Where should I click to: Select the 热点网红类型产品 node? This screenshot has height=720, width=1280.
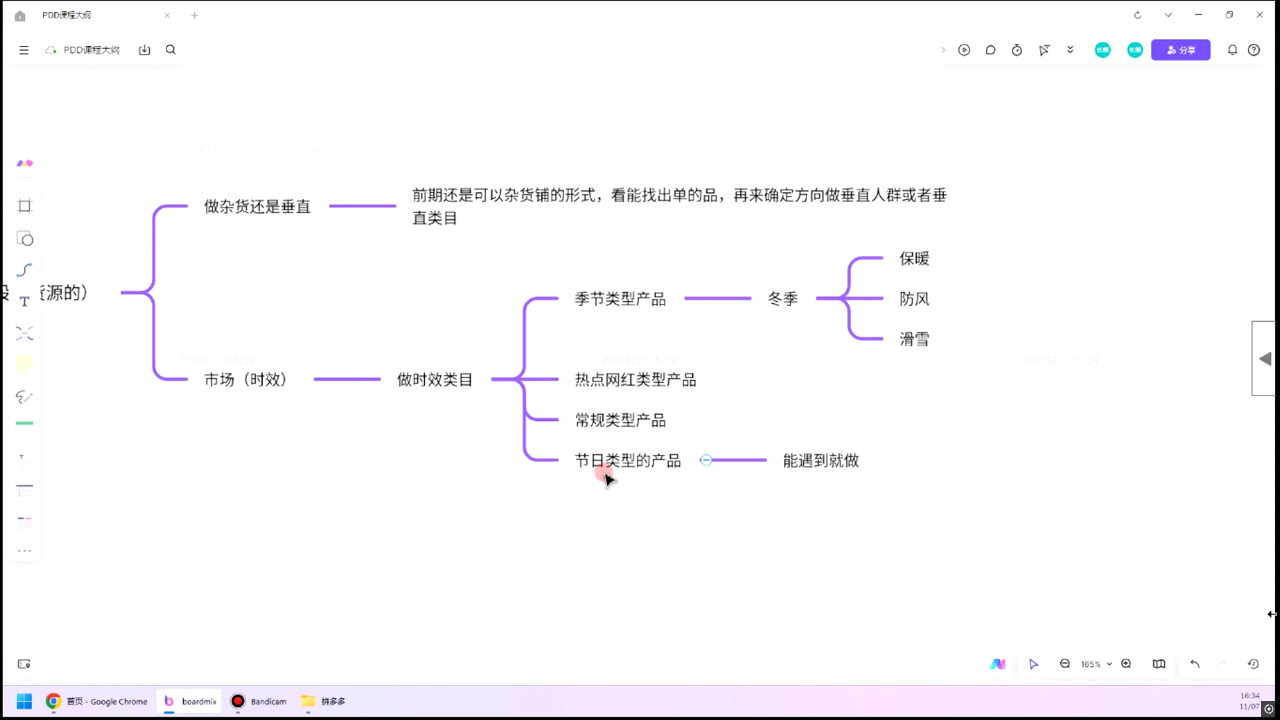(x=635, y=380)
